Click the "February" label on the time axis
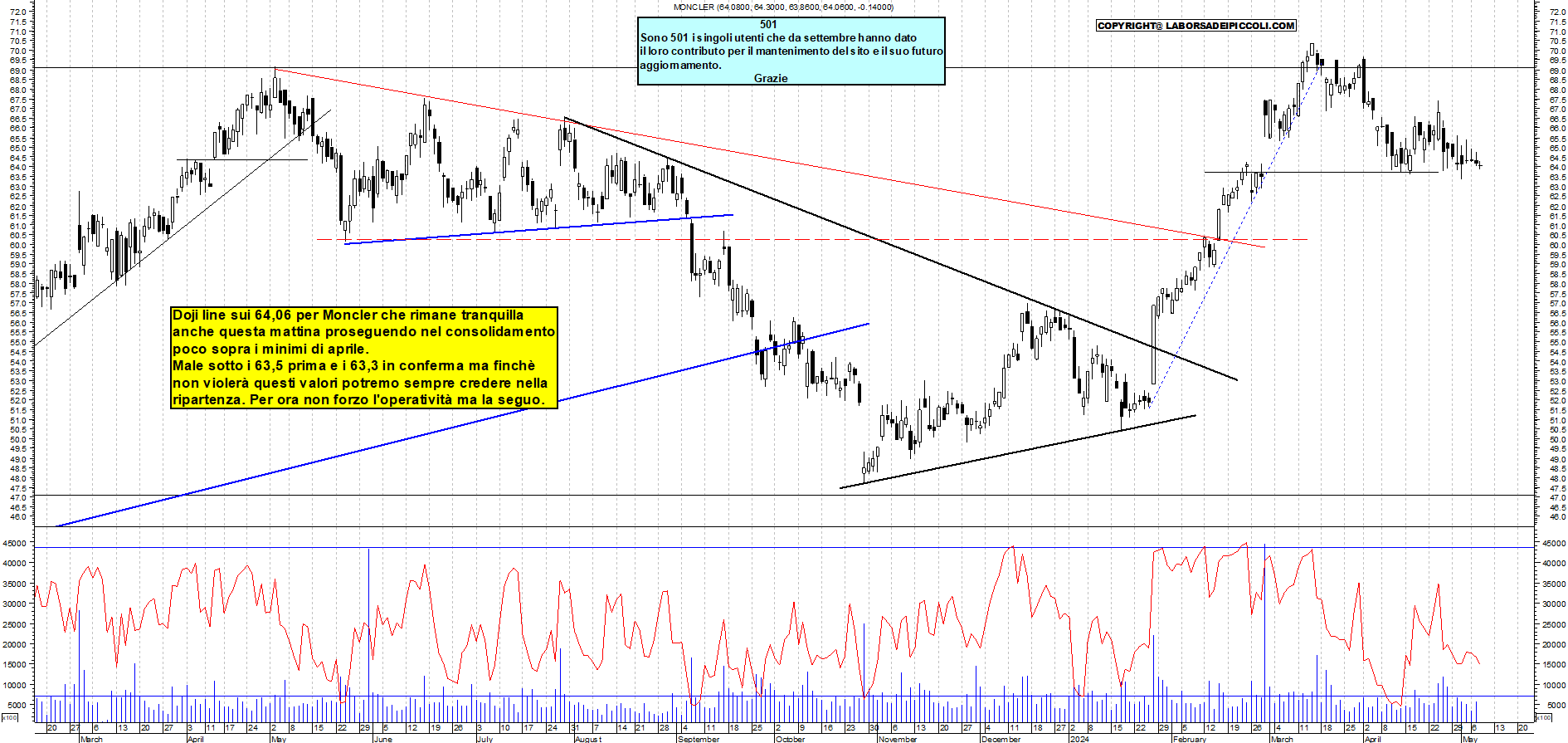Image resolution: width=1568 pixels, height=743 pixels. tap(1189, 739)
